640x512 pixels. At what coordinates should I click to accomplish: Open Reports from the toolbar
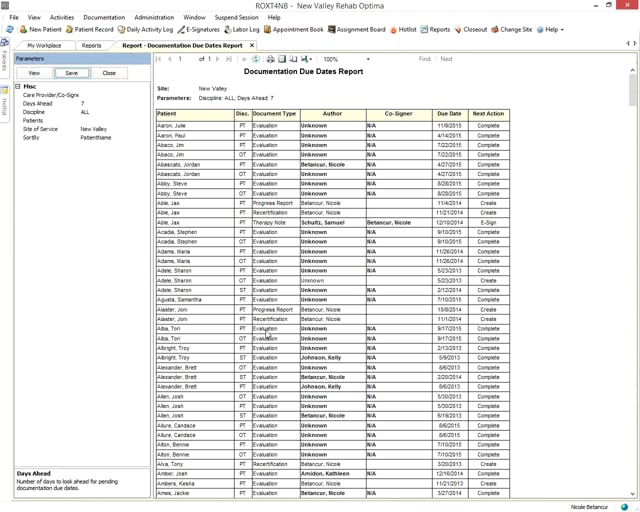click(435, 29)
